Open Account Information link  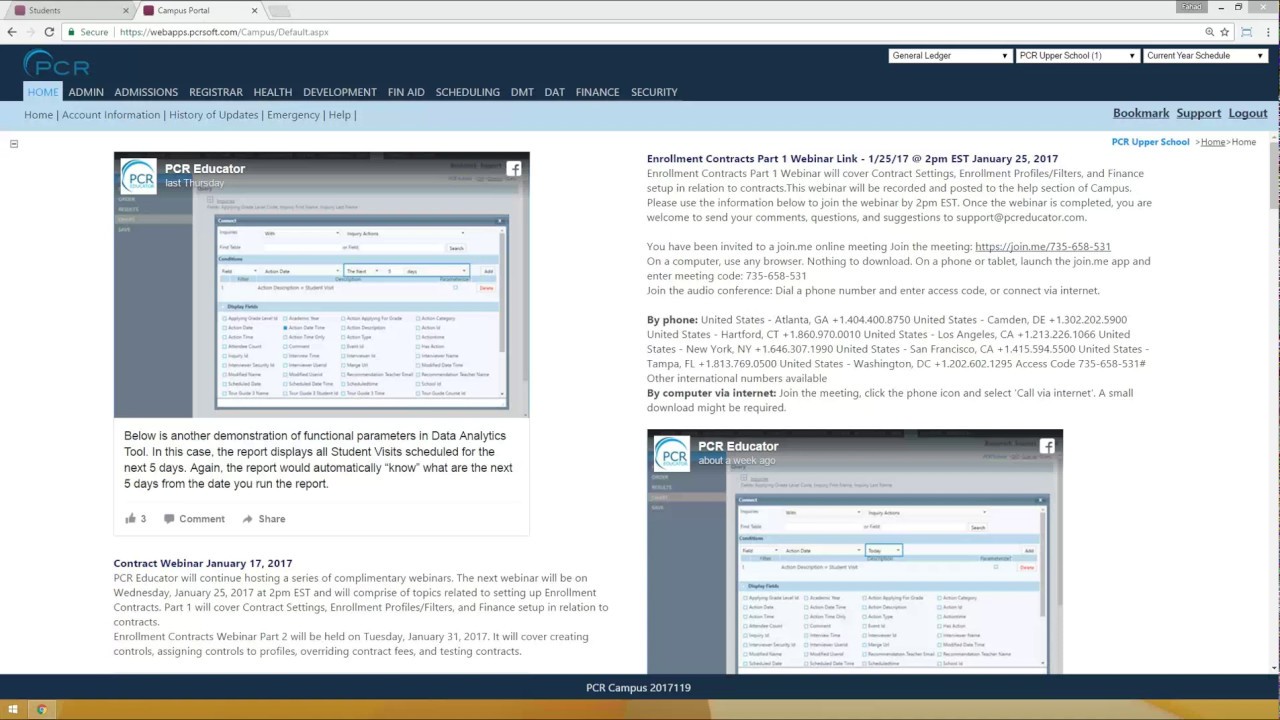click(x=111, y=115)
